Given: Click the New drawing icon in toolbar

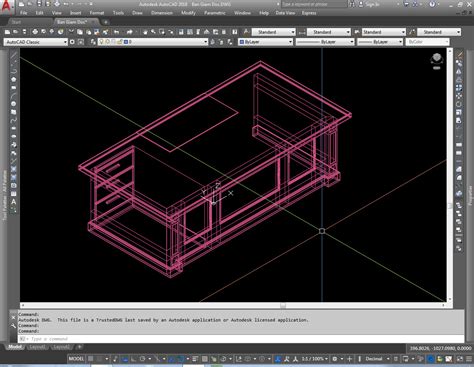Looking at the screenshot, I should click(7, 32).
